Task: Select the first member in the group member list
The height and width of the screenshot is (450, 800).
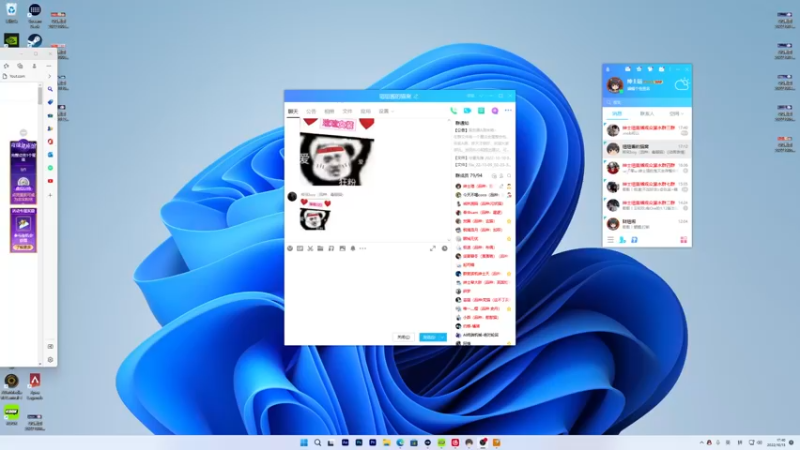Action: pyautogui.click(x=483, y=186)
